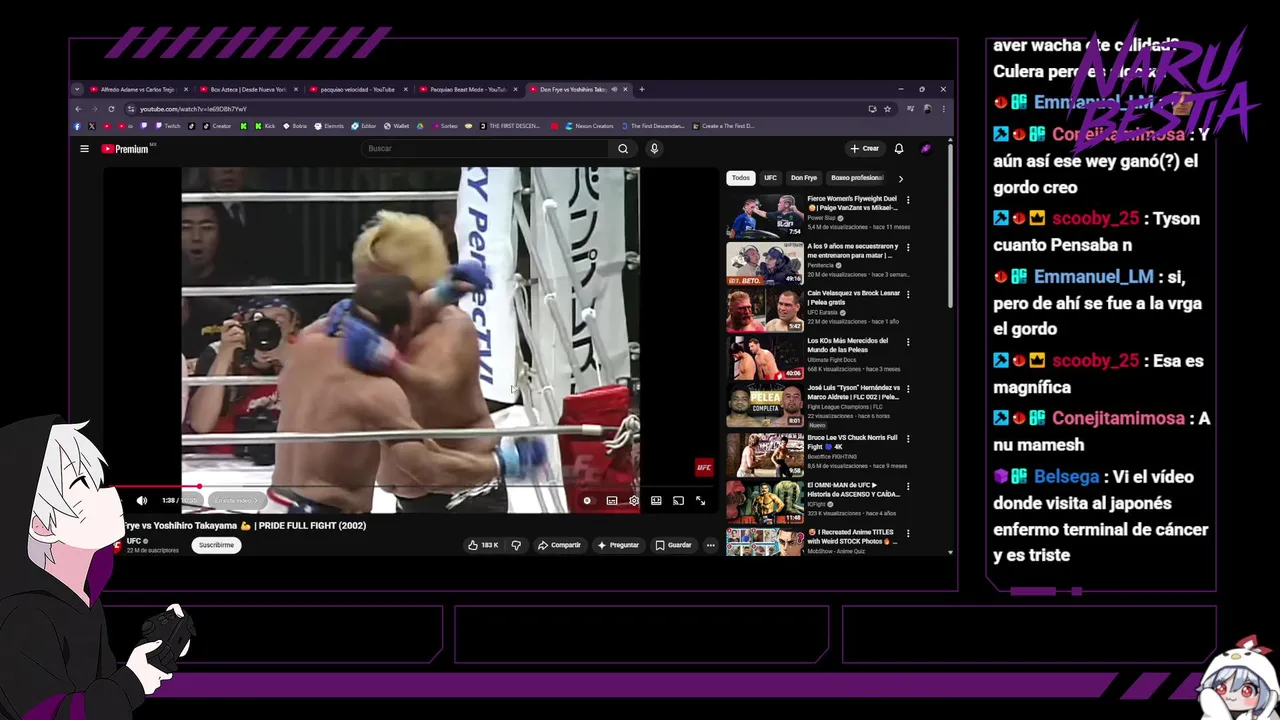Click the Guardar save button
Image resolution: width=1280 pixels, height=720 pixels.
673,545
